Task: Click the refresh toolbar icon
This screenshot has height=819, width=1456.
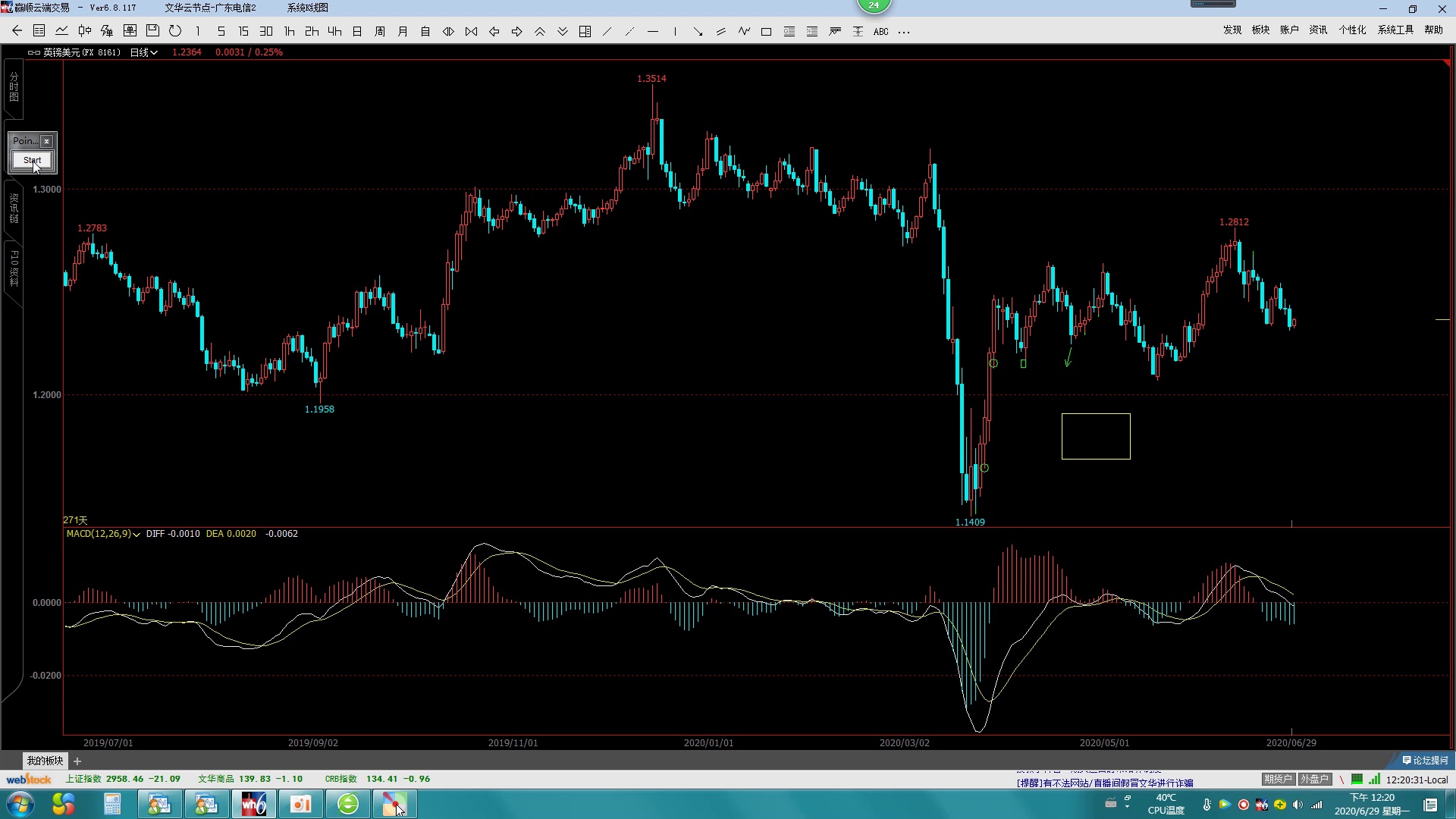Action: tap(175, 31)
